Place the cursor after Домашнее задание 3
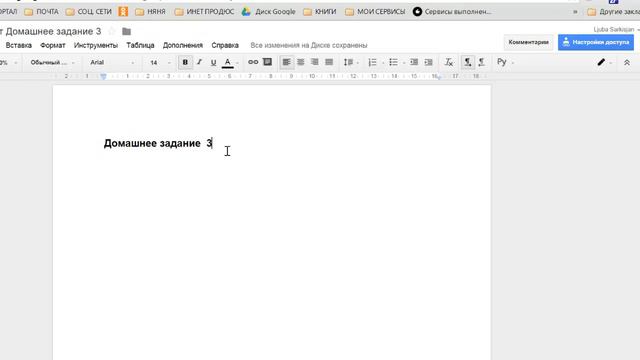 [x=213, y=143]
